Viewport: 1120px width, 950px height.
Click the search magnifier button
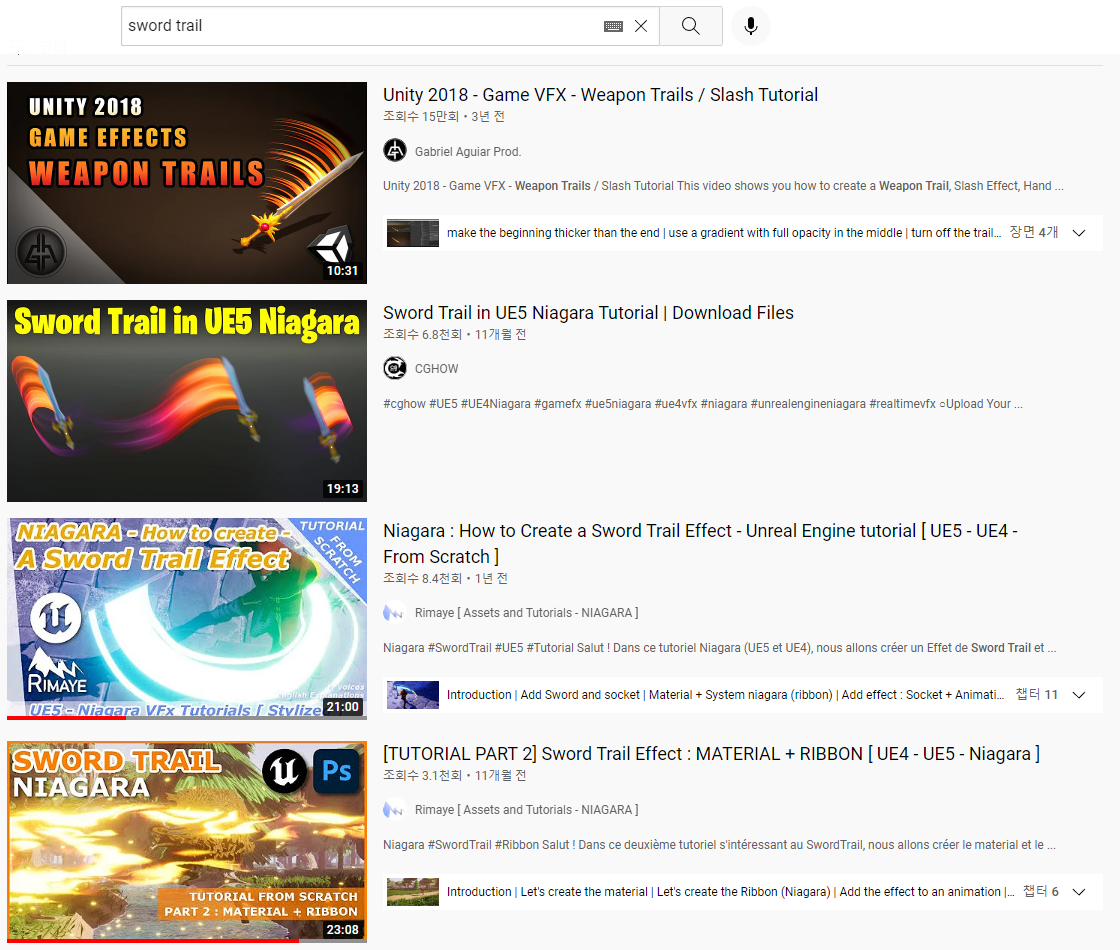click(690, 26)
